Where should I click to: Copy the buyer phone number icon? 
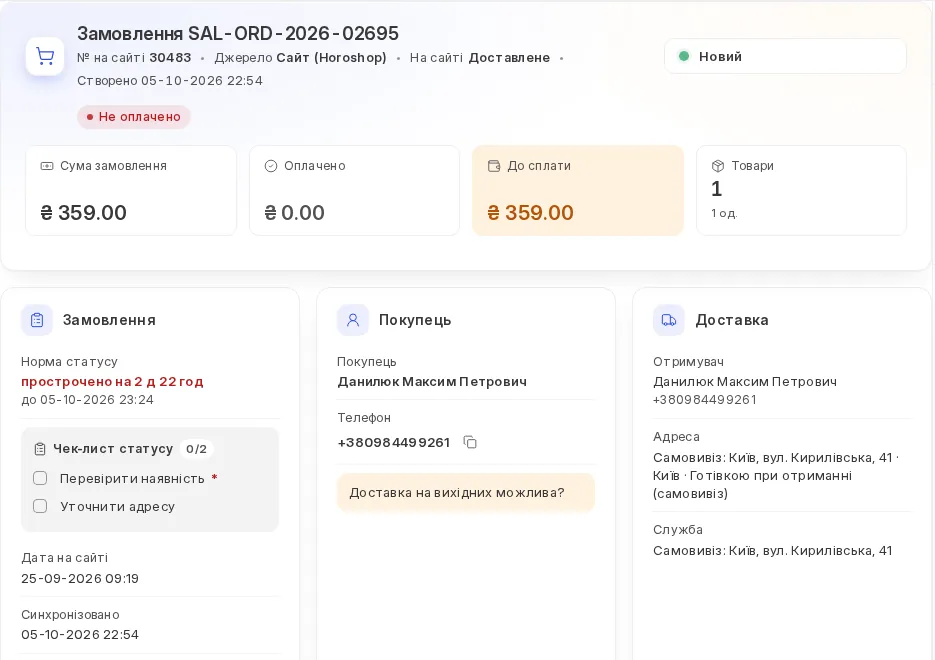coord(470,442)
